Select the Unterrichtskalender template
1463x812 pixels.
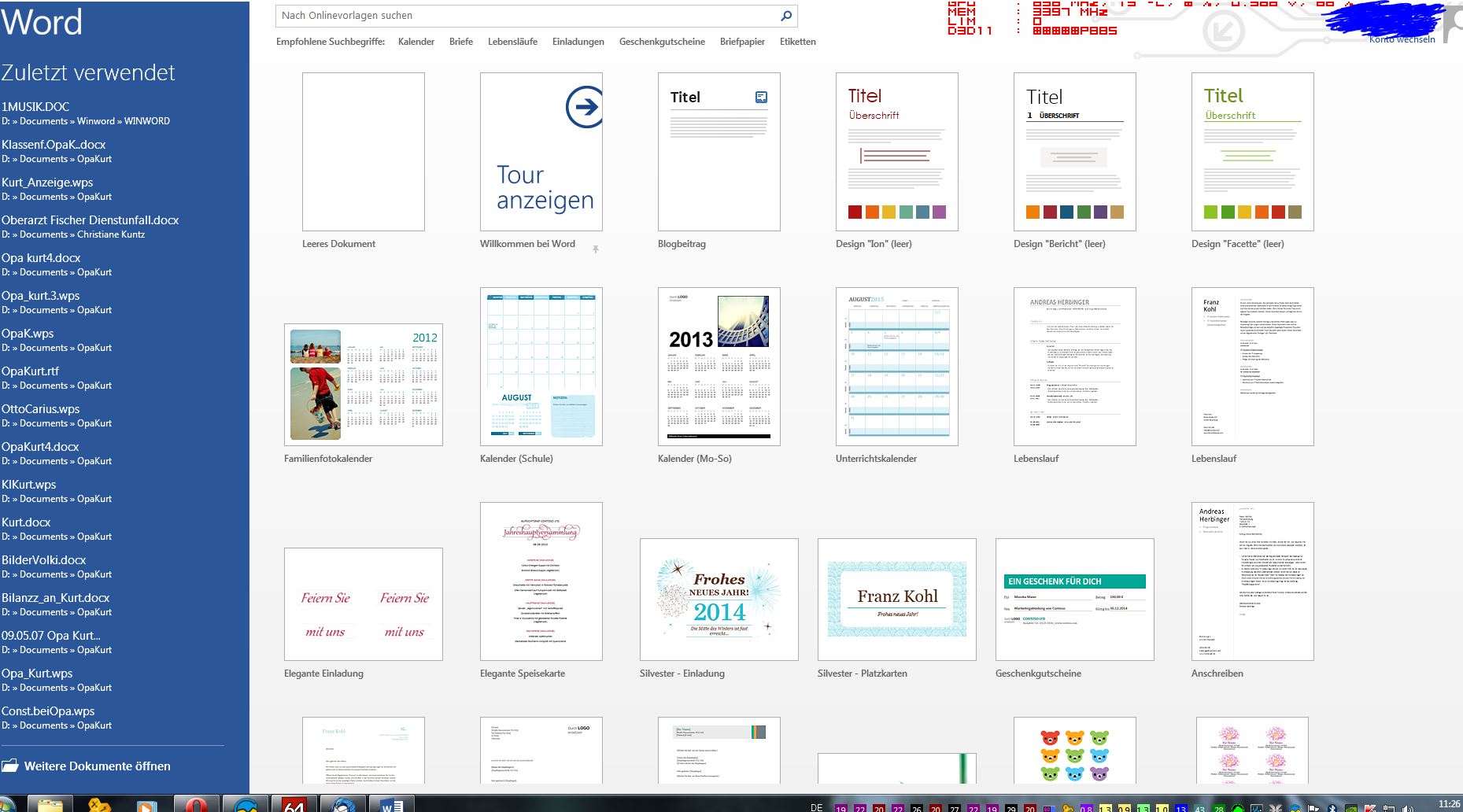point(897,367)
